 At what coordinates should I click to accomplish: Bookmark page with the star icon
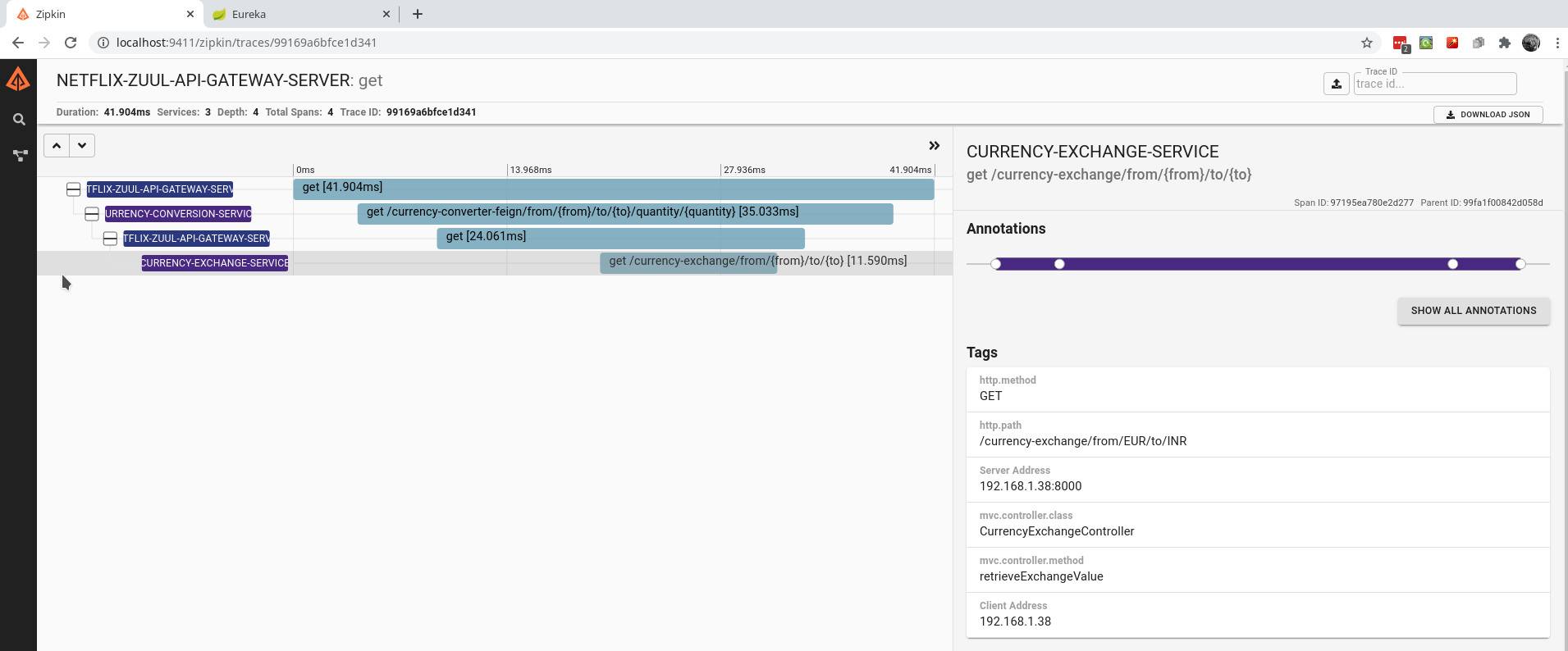[x=1367, y=43]
